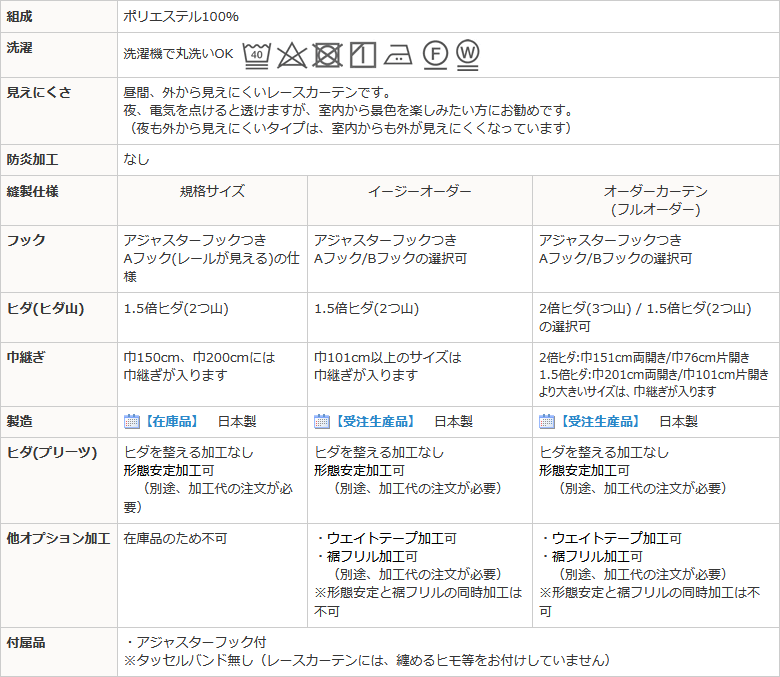Click the ポリエステル100% composition text
The height and width of the screenshot is (677, 780).
pos(181,17)
